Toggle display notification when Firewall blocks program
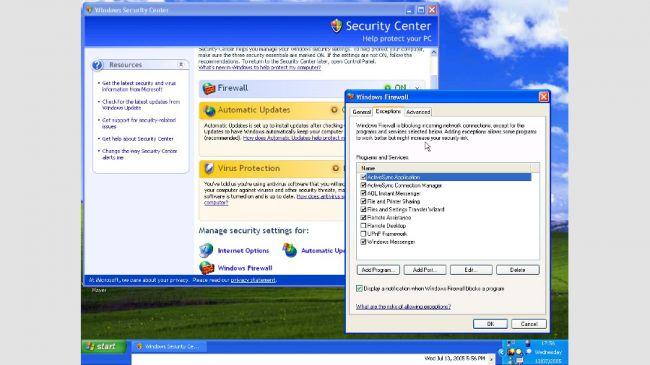Image resolution: width=650 pixels, height=365 pixels. tap(359, 288)
